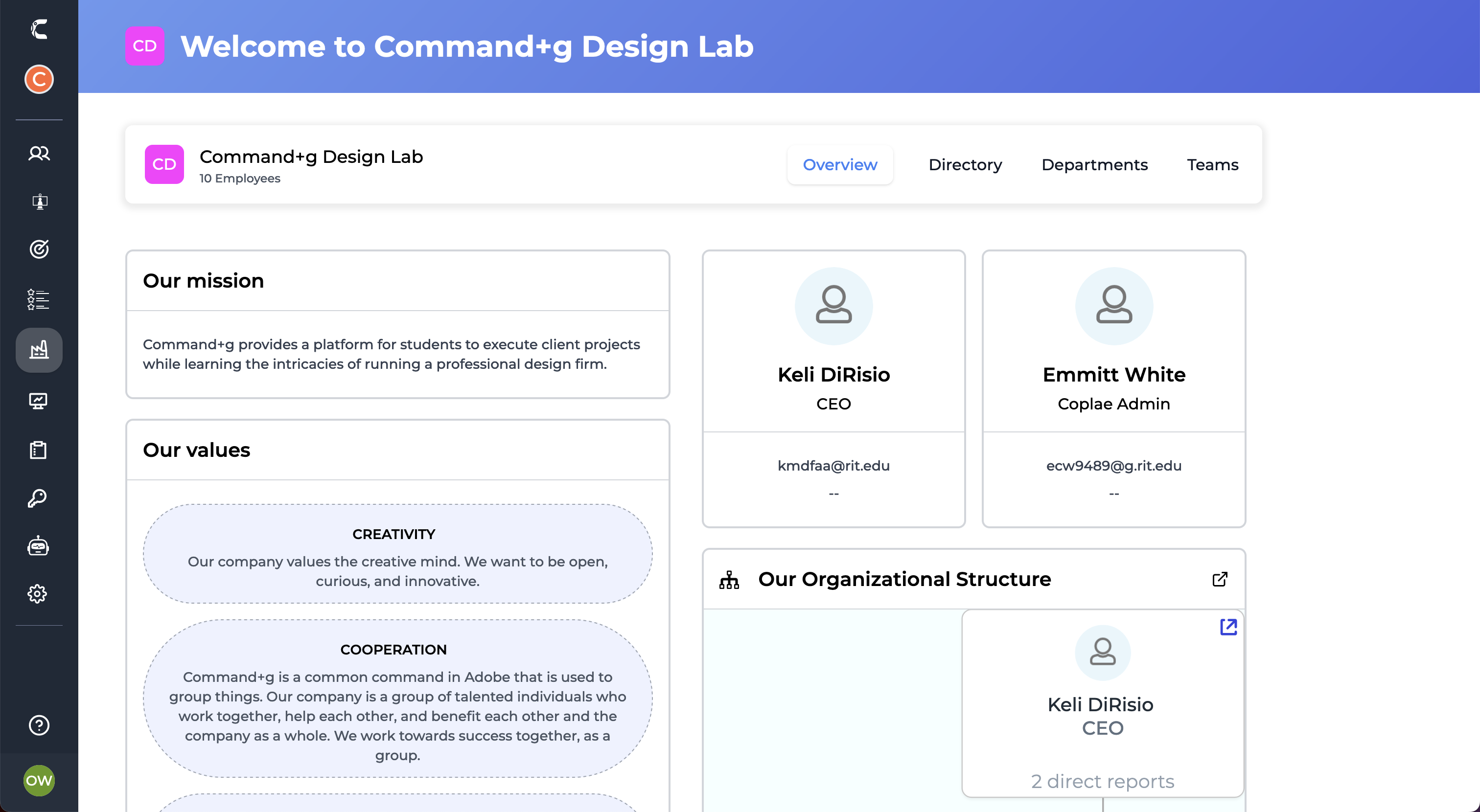Click Keli DiRisio's avatar in leader card
Screen dimensions: 1480x812
[833, 306]
